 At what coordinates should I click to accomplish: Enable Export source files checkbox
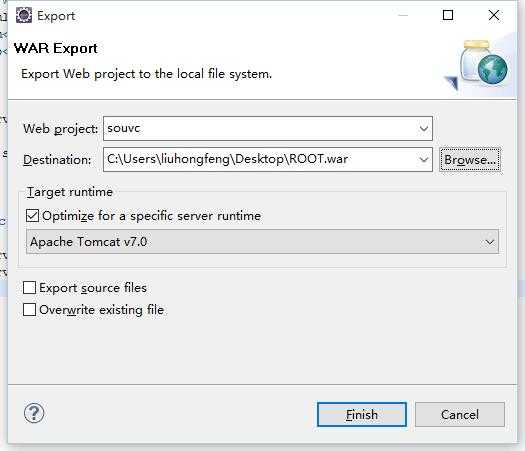(29, 287)
